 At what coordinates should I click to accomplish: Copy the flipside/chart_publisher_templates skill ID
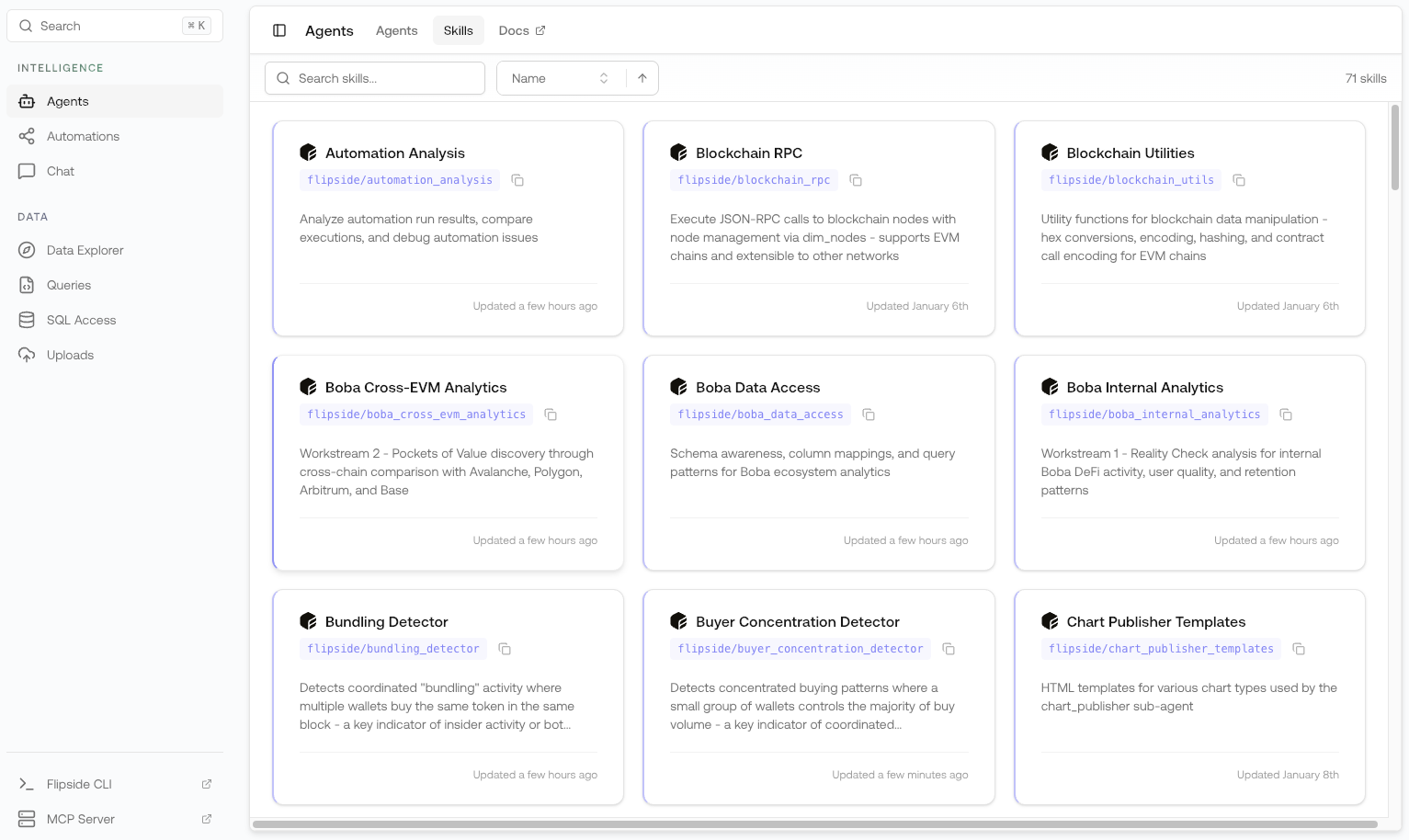click(x=1299, y=649)
